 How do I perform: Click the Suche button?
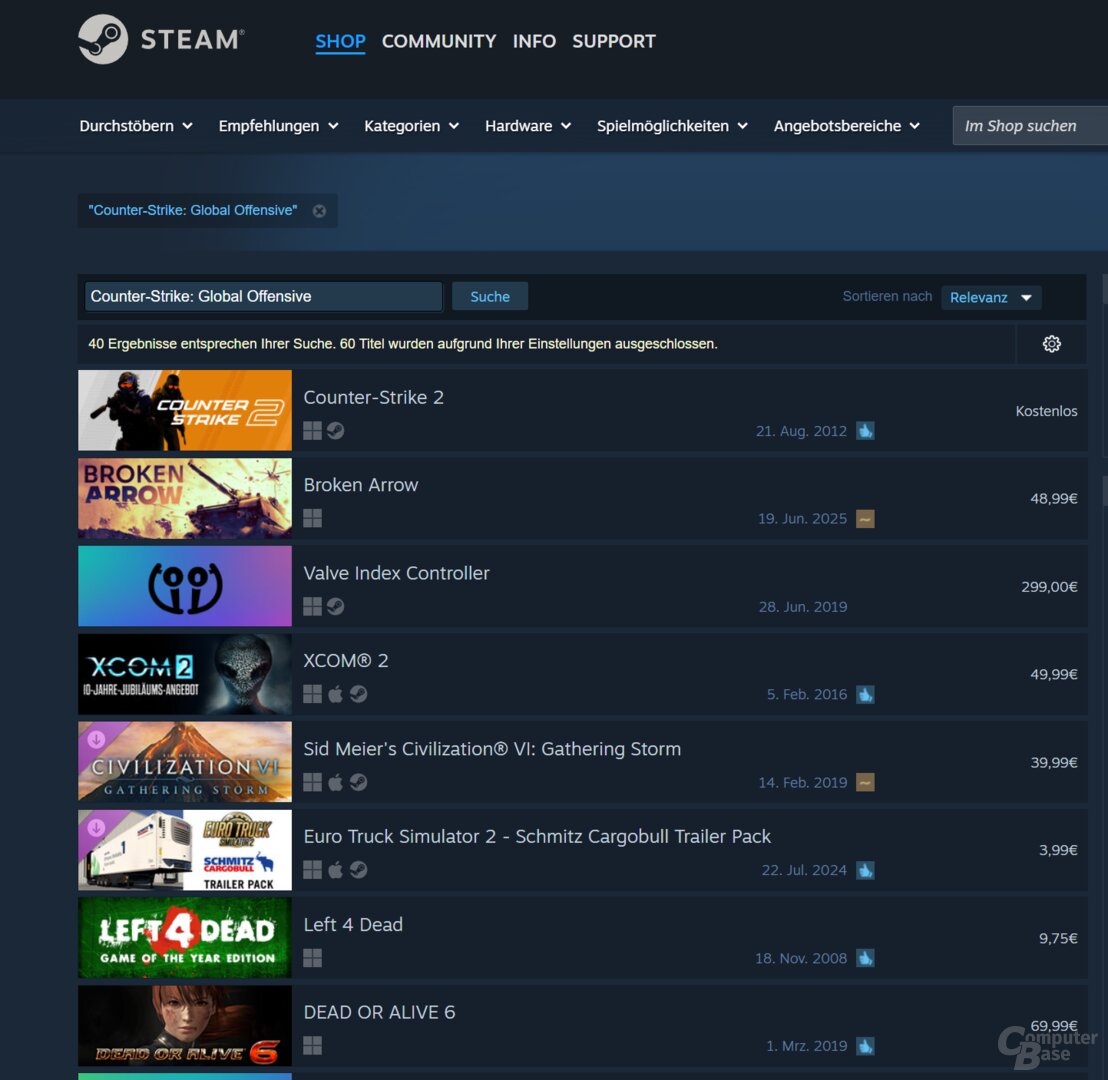point(489,296)
